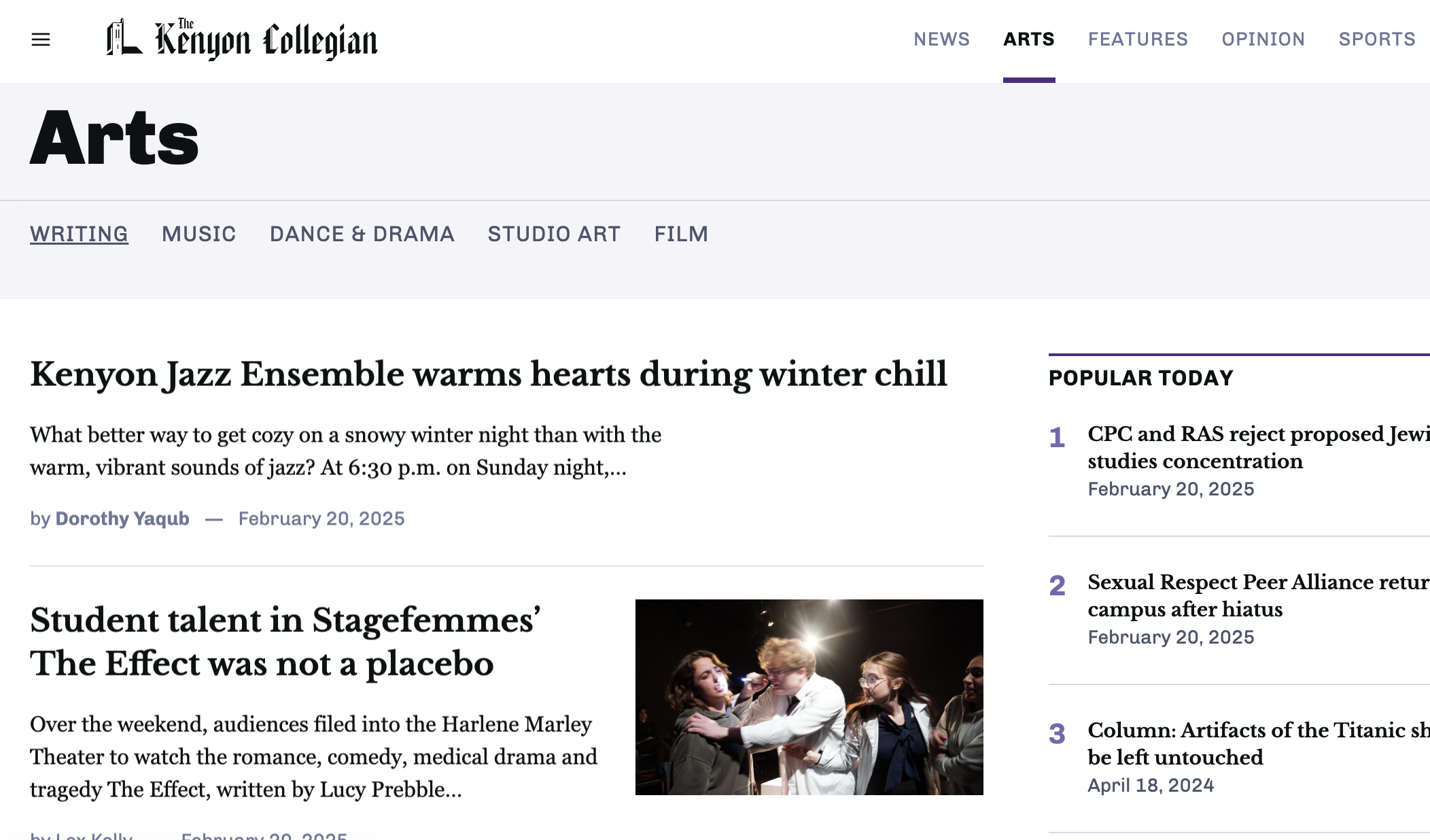Click the Popular Today heading

1141,378
